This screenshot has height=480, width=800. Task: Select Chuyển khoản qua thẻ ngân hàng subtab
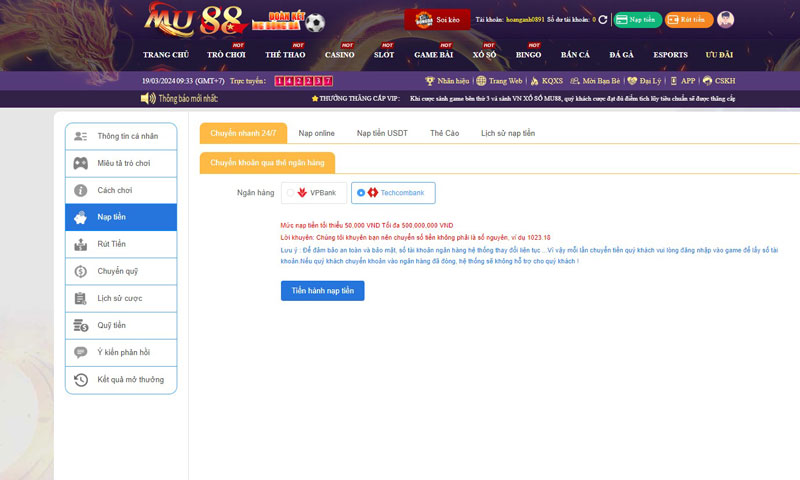pos(267,163)
